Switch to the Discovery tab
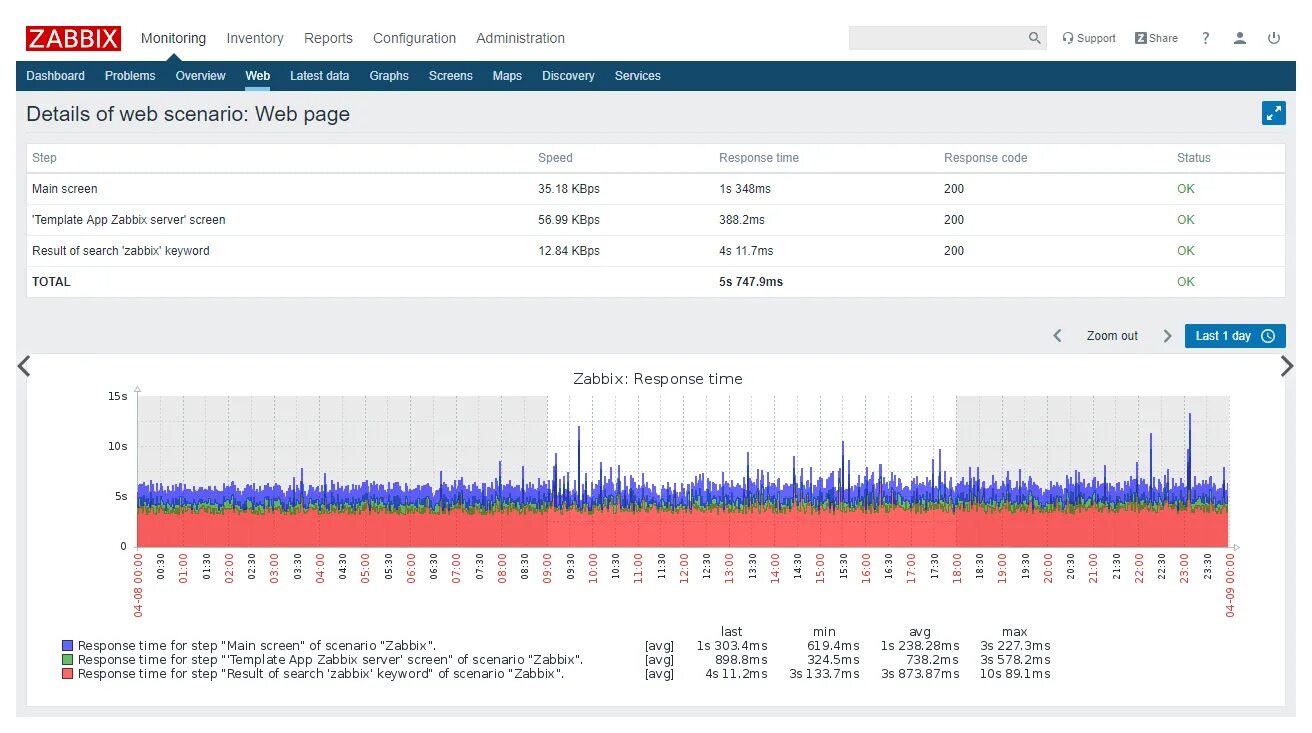Image resolution: width=1312 pixels, height=733 pixels. point(568,76)
